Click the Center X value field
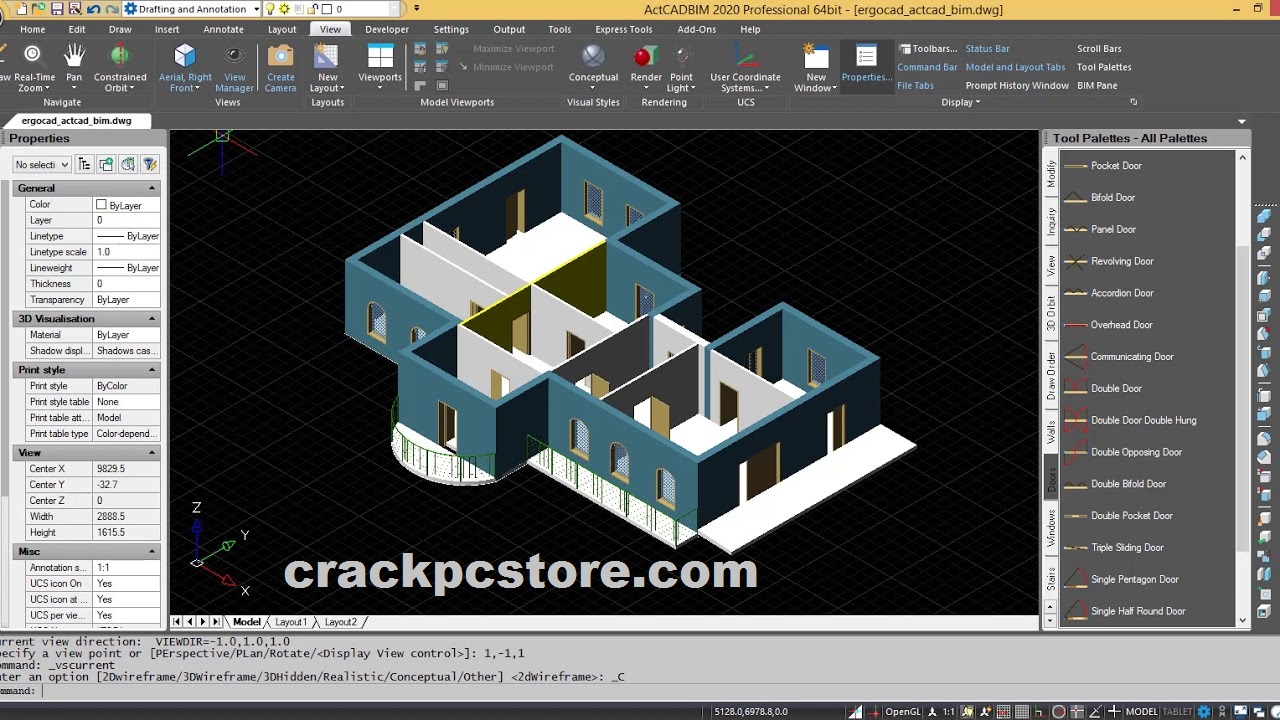This screenshot has height=720, width=1280. click(x=126, y=469)
